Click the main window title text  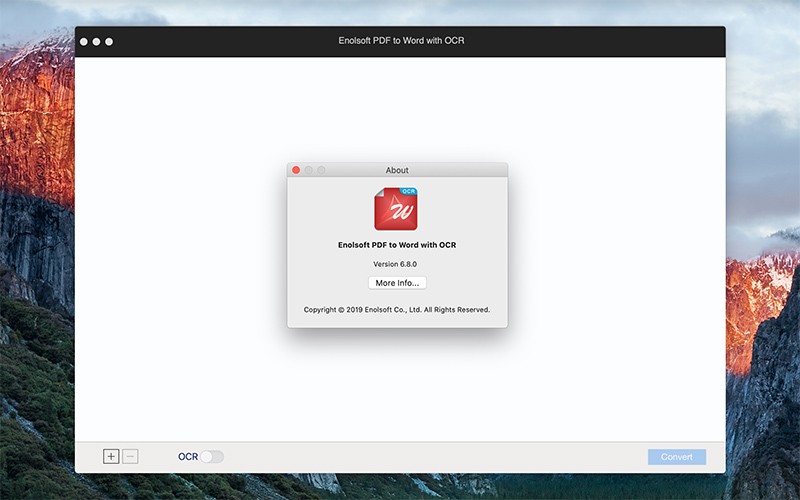[x=402, y=40]
